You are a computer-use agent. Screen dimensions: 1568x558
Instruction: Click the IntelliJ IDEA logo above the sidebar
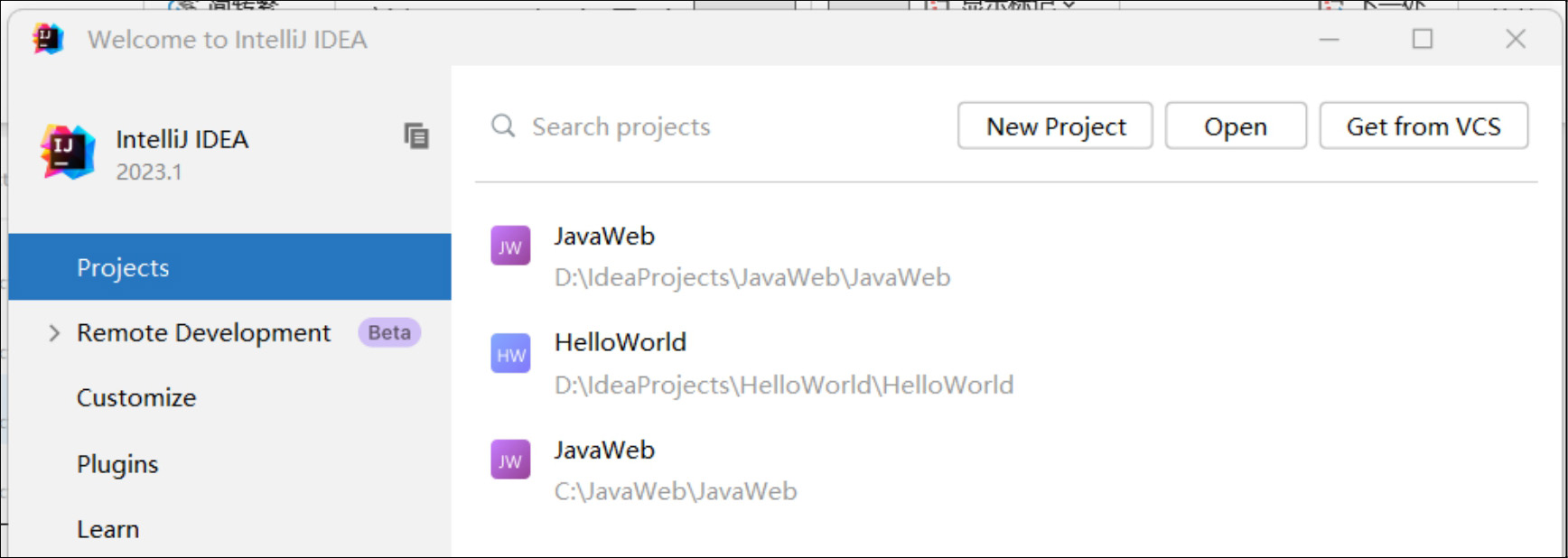(x=68, y=152)
